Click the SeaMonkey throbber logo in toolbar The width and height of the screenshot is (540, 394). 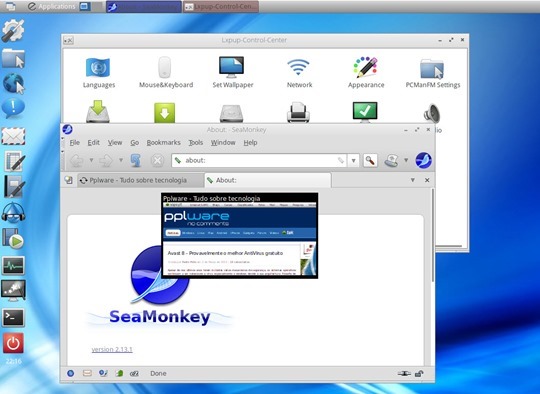(x=423, y=160)
